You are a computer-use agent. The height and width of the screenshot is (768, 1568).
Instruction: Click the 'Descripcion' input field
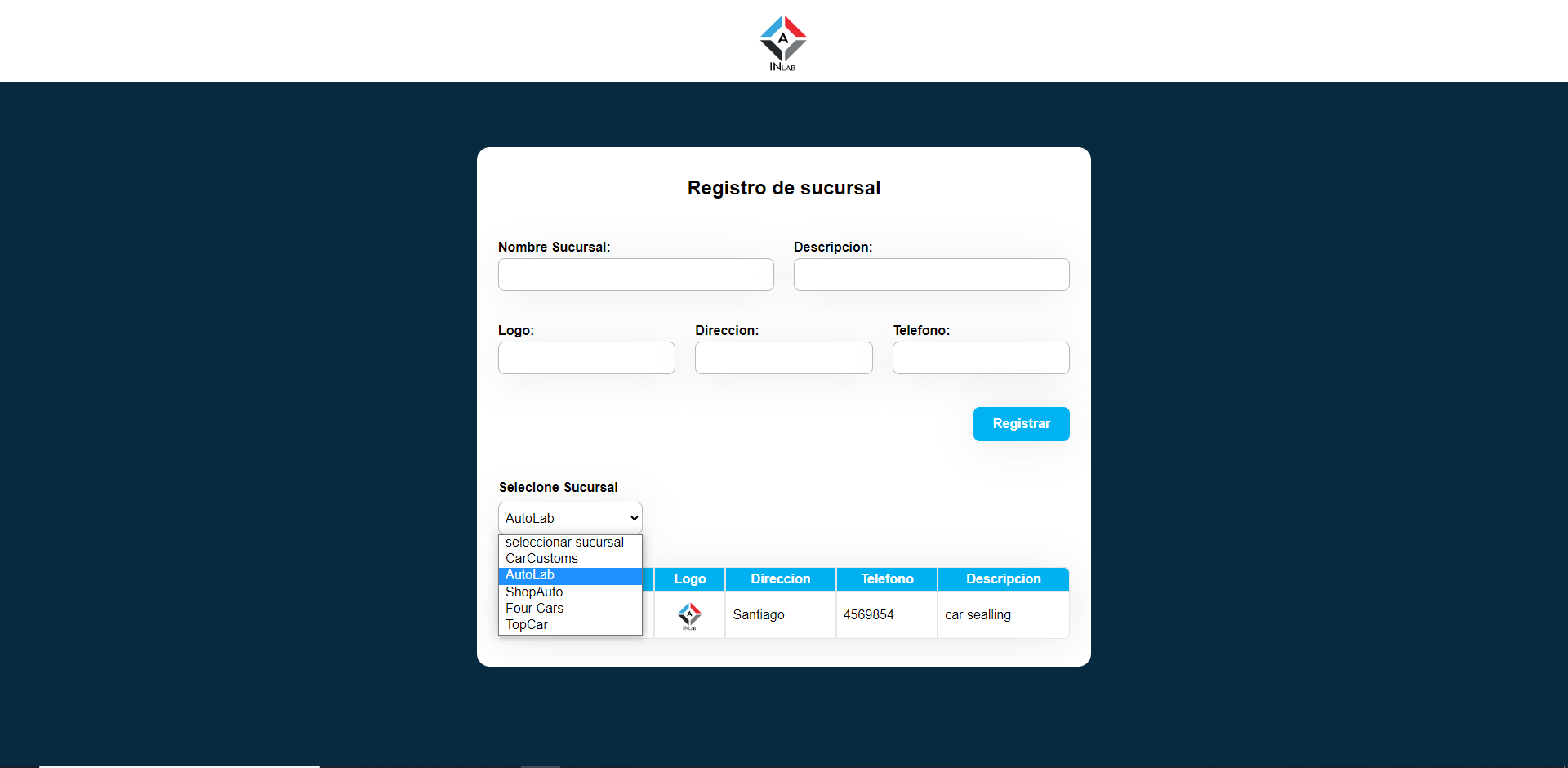[x=930, y=274]
